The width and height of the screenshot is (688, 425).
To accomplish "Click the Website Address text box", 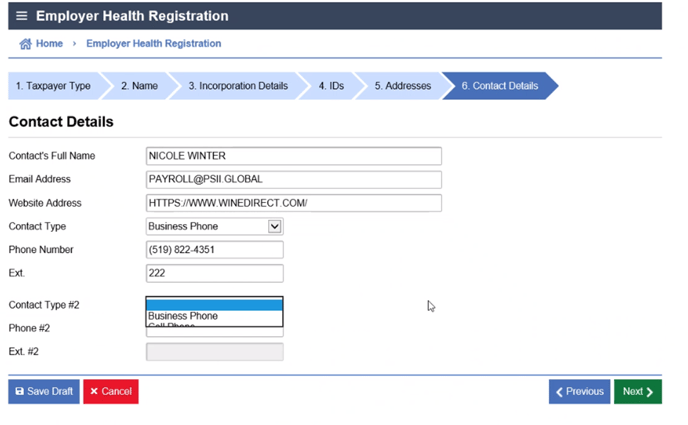I will [293, 203].
